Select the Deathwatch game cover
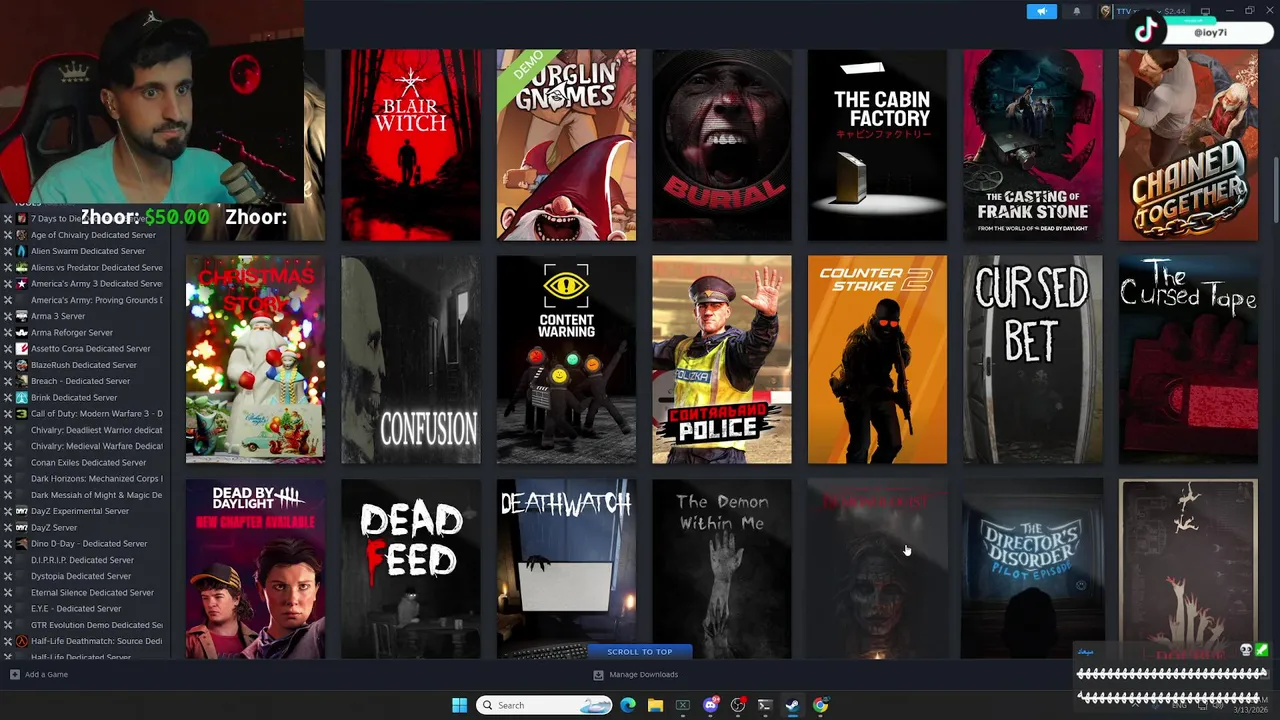Image resolution: width=1280 pixels, height=720 pixels. pos(566,569)
